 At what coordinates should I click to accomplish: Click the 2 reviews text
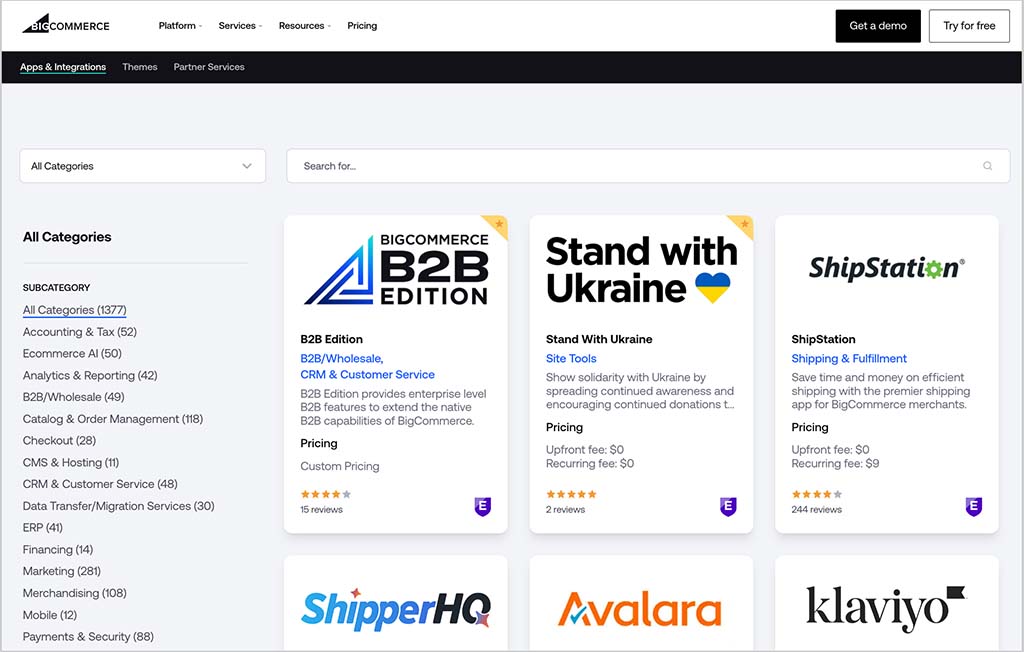[566, 510]
